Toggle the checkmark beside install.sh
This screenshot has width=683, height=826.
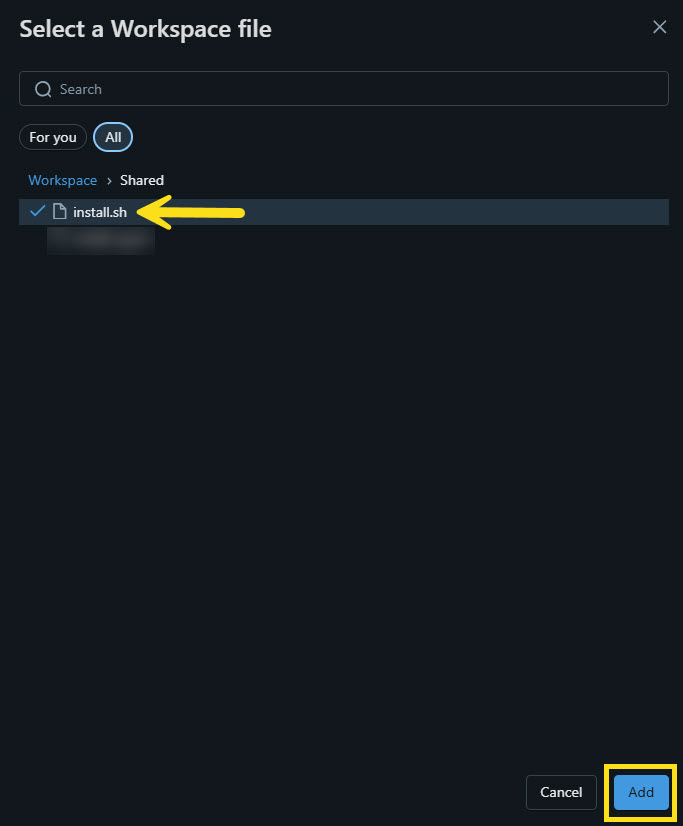click(x=37, y=211)
